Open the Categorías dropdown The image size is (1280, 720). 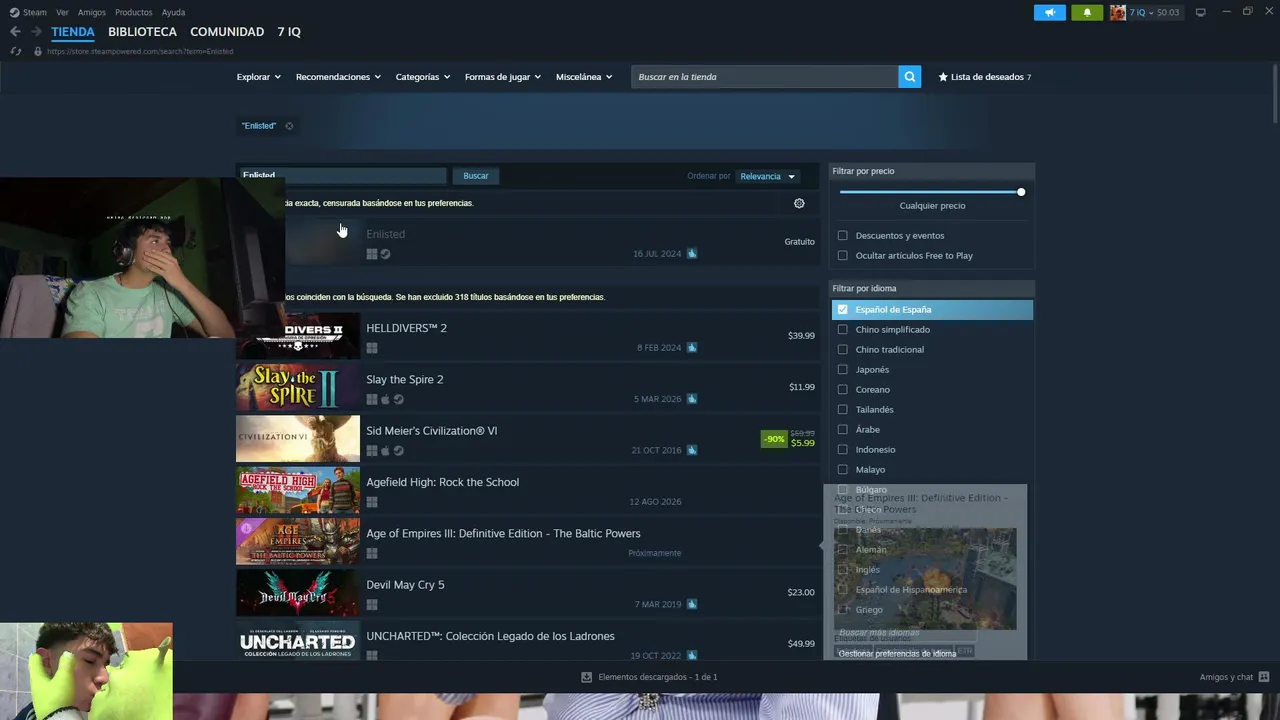click(422, 77)
